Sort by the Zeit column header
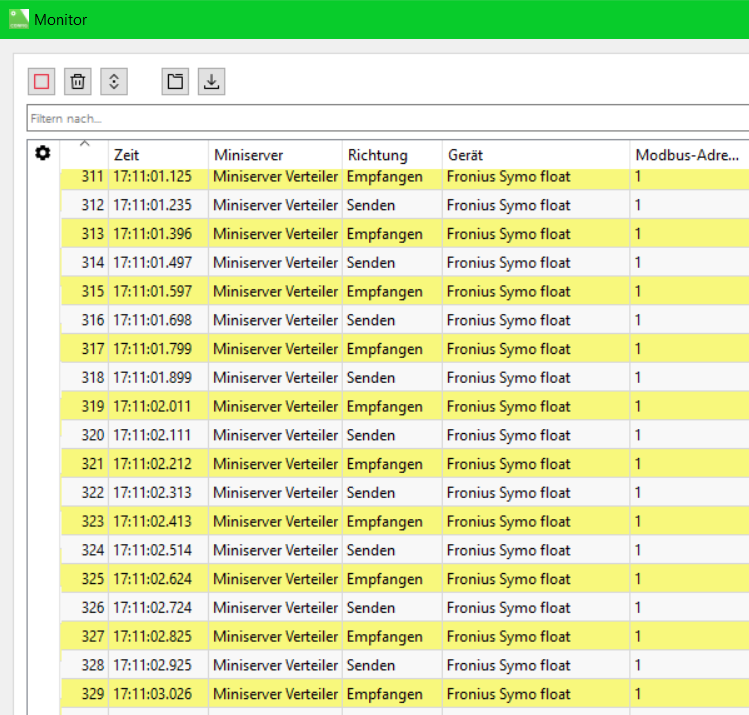 pos(127,155)
